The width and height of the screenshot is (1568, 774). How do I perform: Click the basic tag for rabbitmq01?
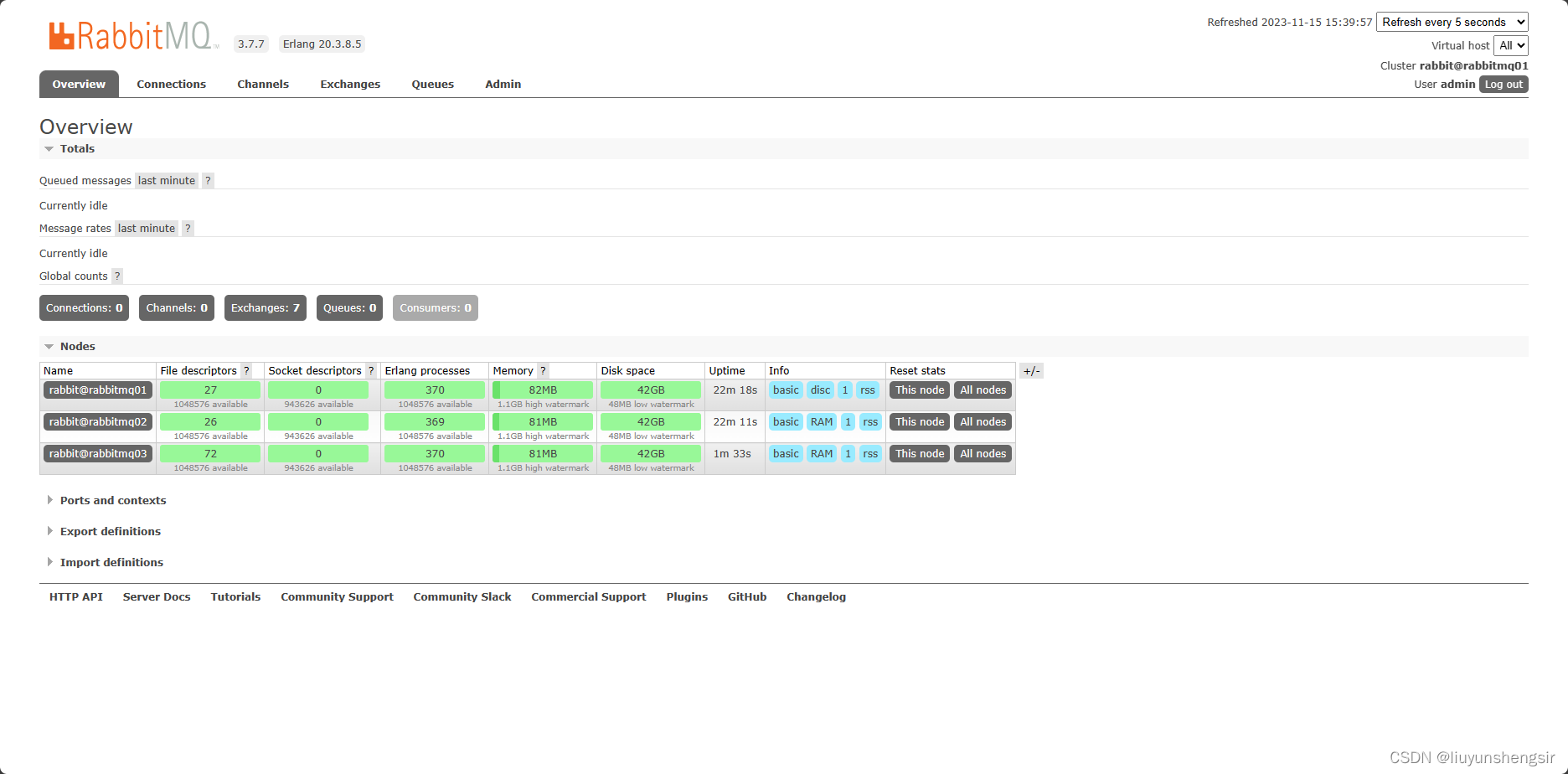(786, 390)
